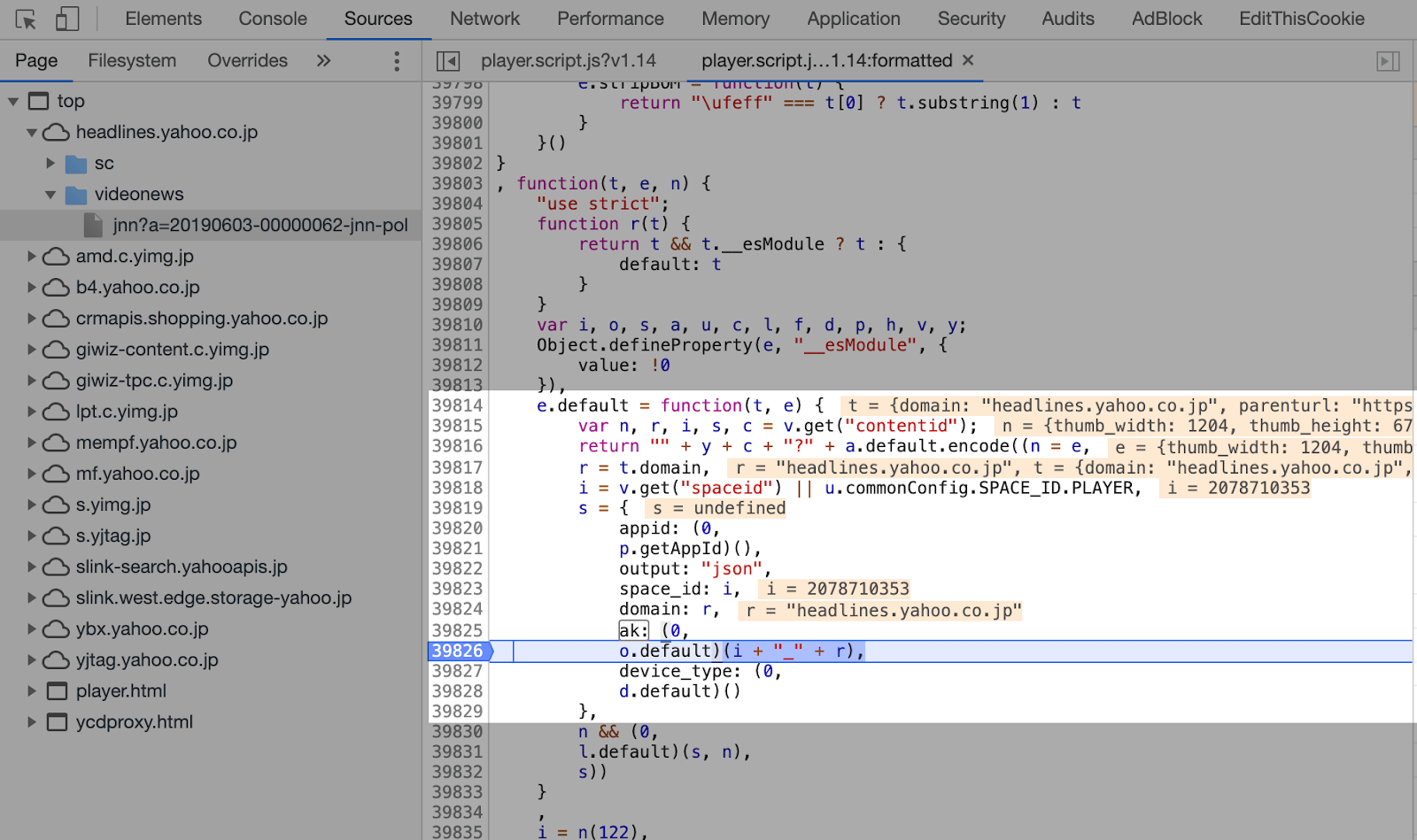Set a breakpoint on line 39823
The width and height of the screenshot is (1417, 840).
[457, 589]
